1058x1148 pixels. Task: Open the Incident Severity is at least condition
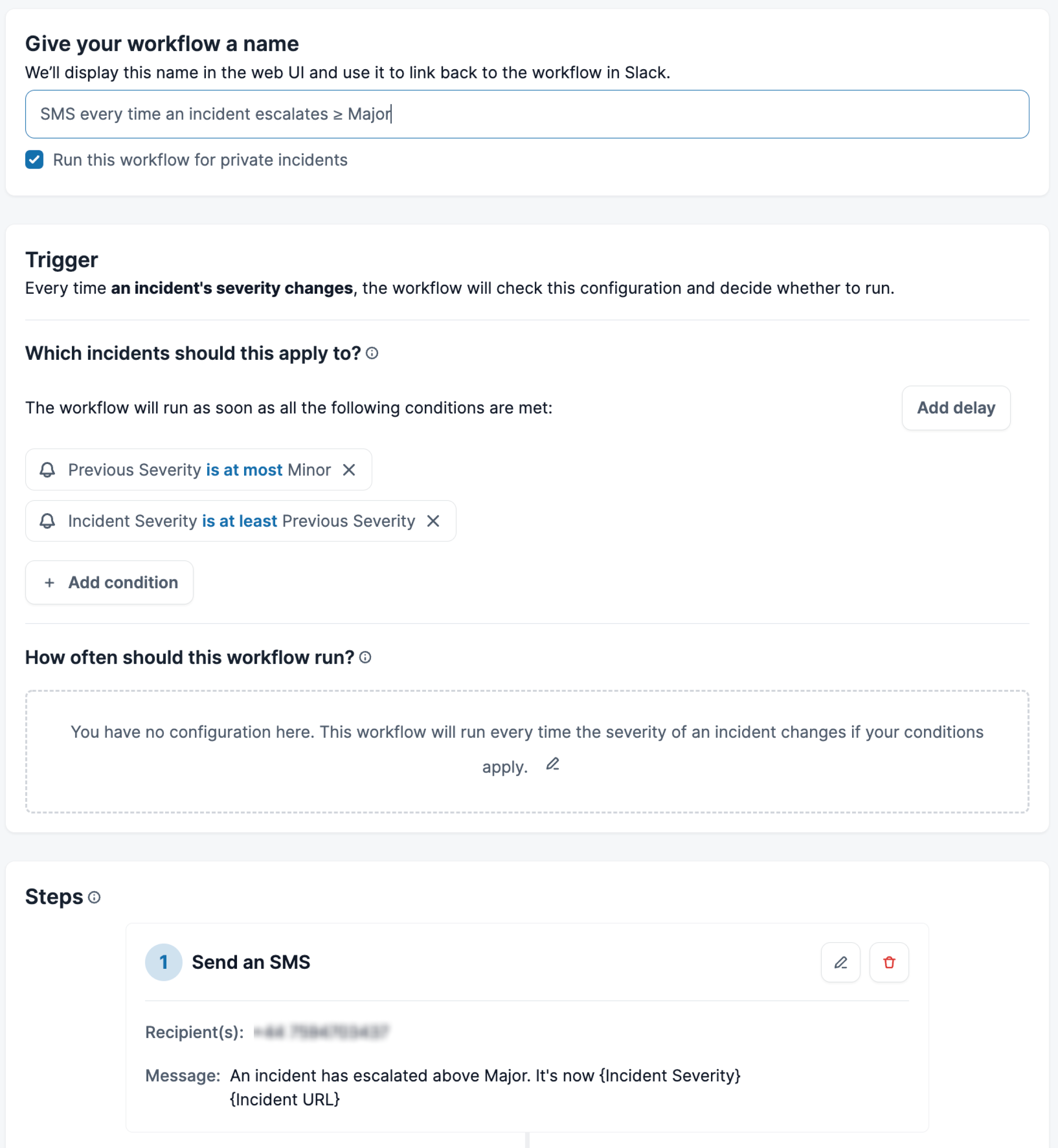click(x=241, y=521)
